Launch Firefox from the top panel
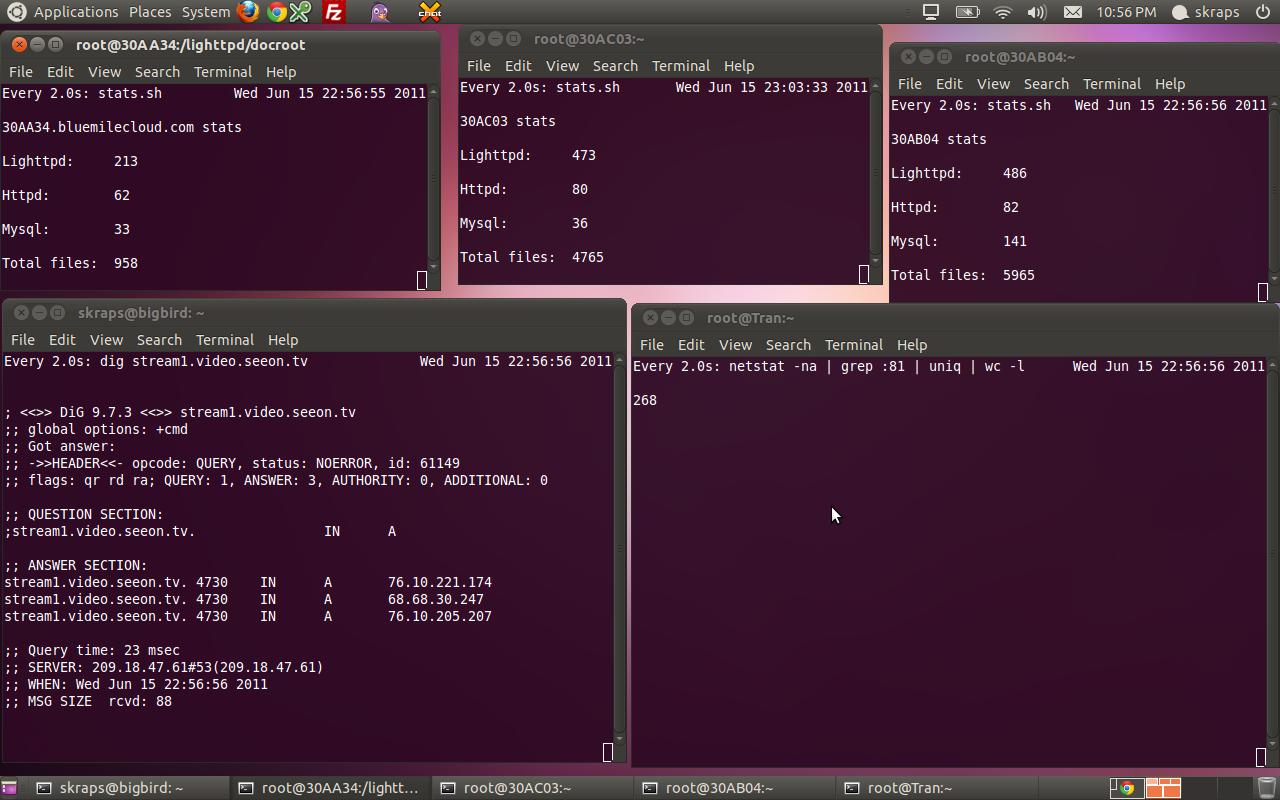 (x=248, y=12)
